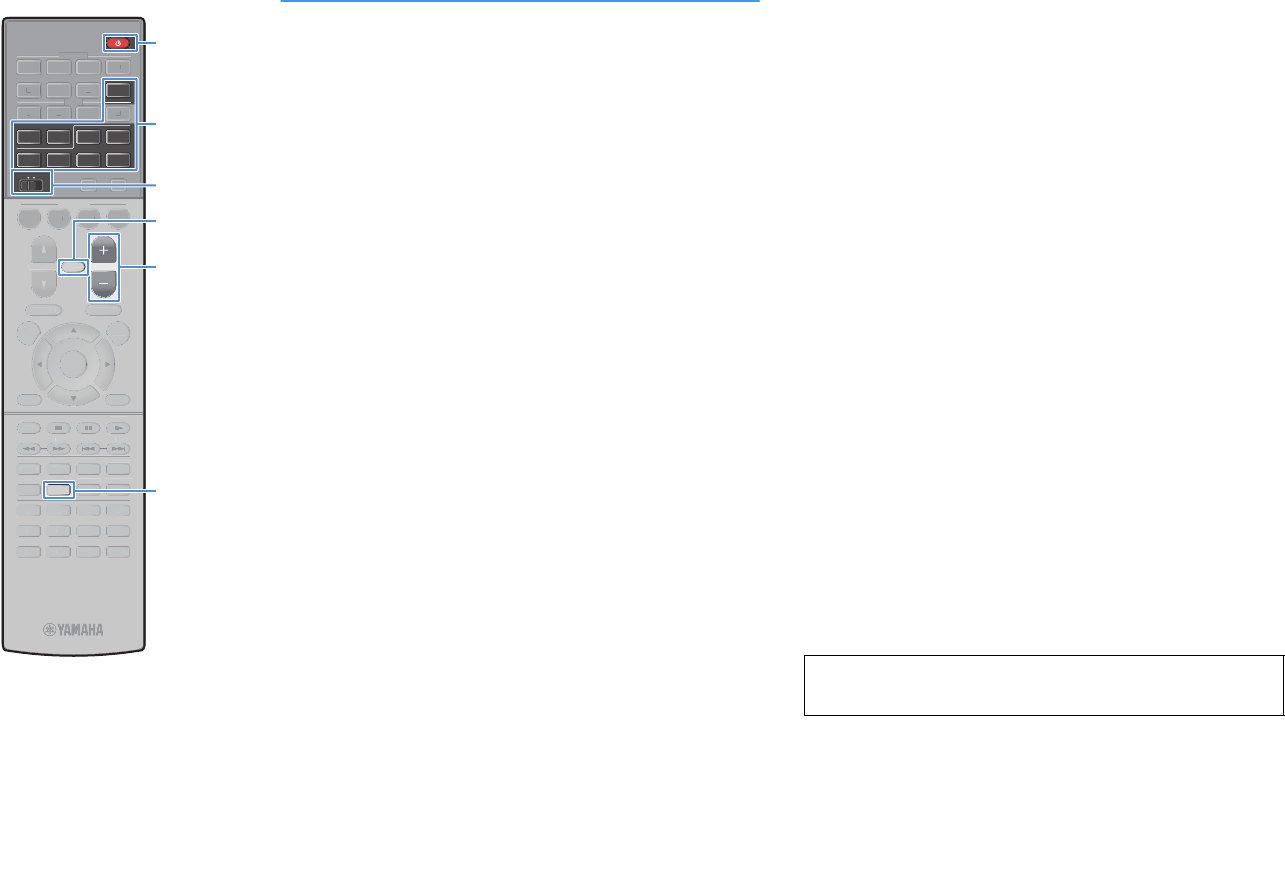Image resolution: width=1285 pixels, height=883 pixels.
Task: Click the round center enter button
Action: point(73,364)
